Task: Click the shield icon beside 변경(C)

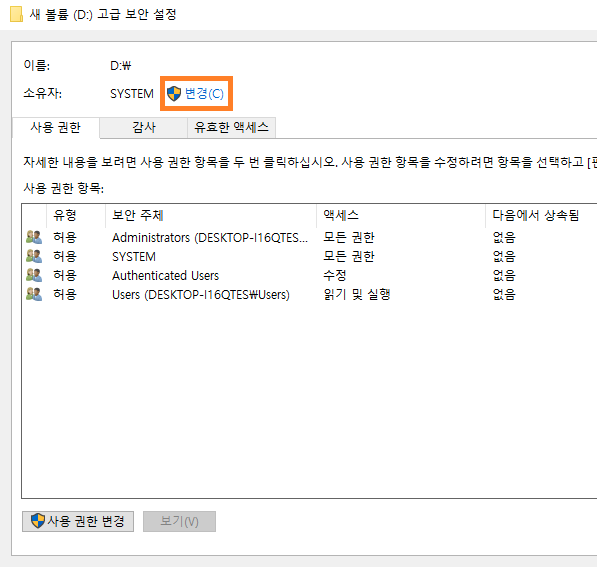Action: click(174, 94)
